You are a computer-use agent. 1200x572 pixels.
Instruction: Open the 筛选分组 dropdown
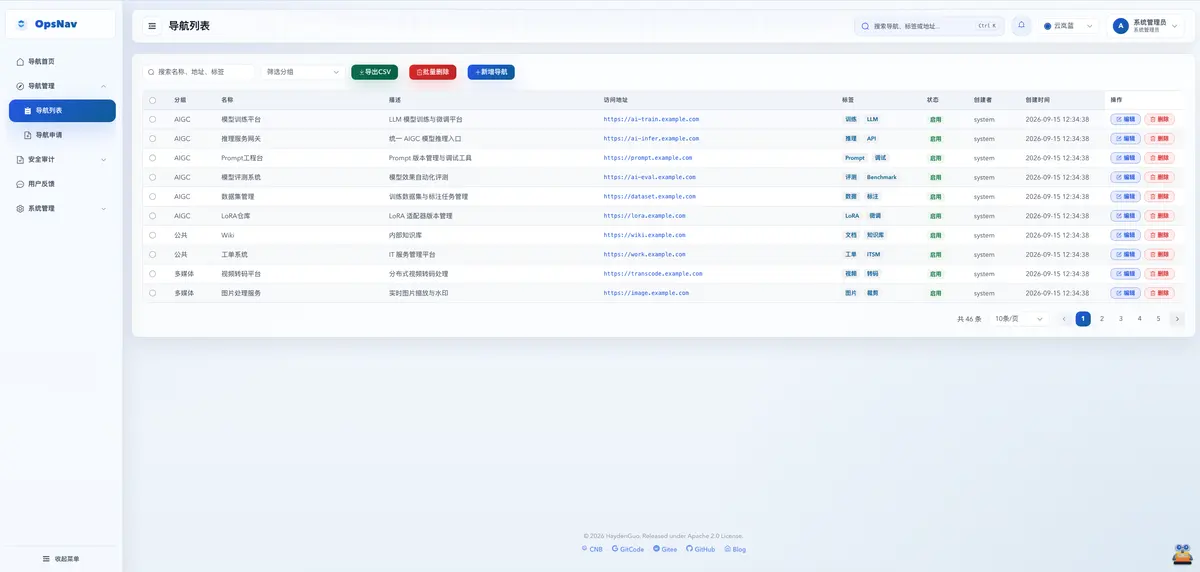point(303,72)
